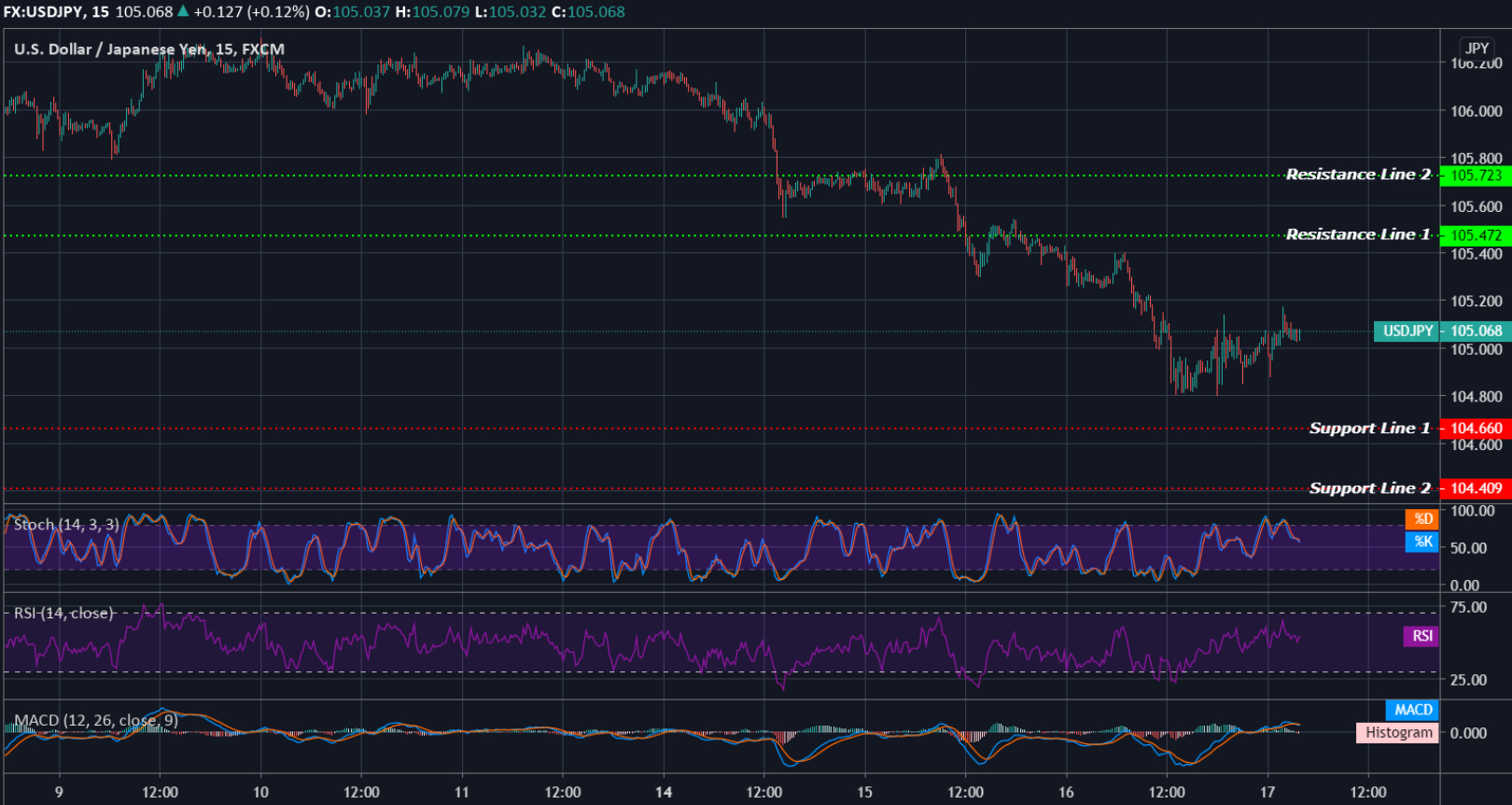Click the blue MACD label
Screen dimensions: 1512x805
click(x=1413, y=711)
